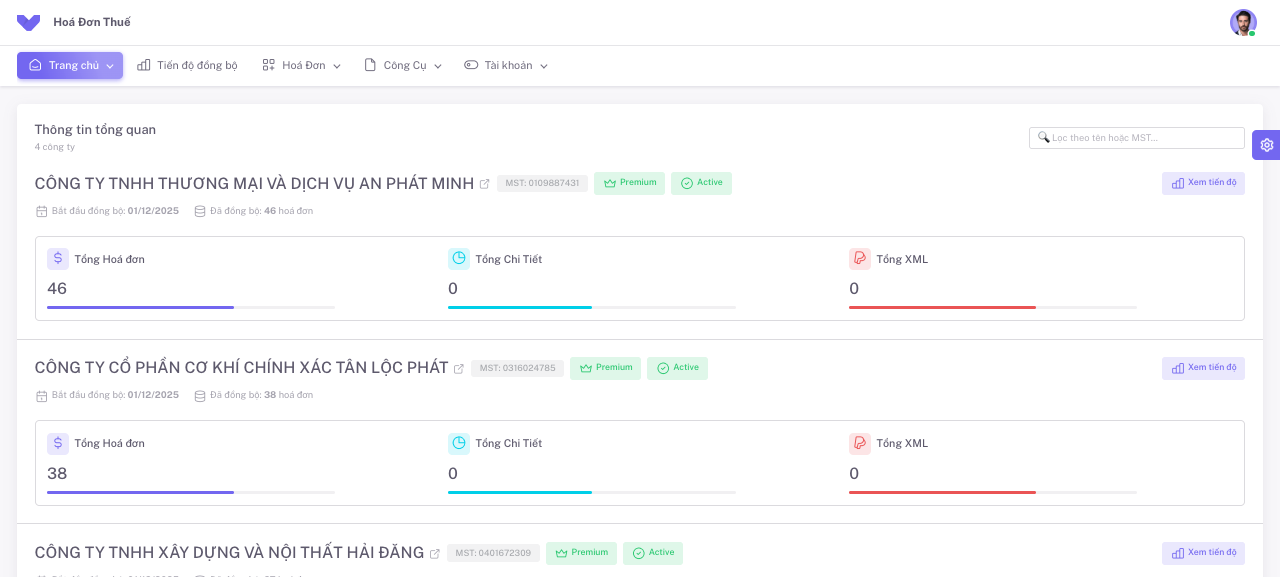
Task: Expand the Công Cụ dropdown menu
Action: coord(403,65)
